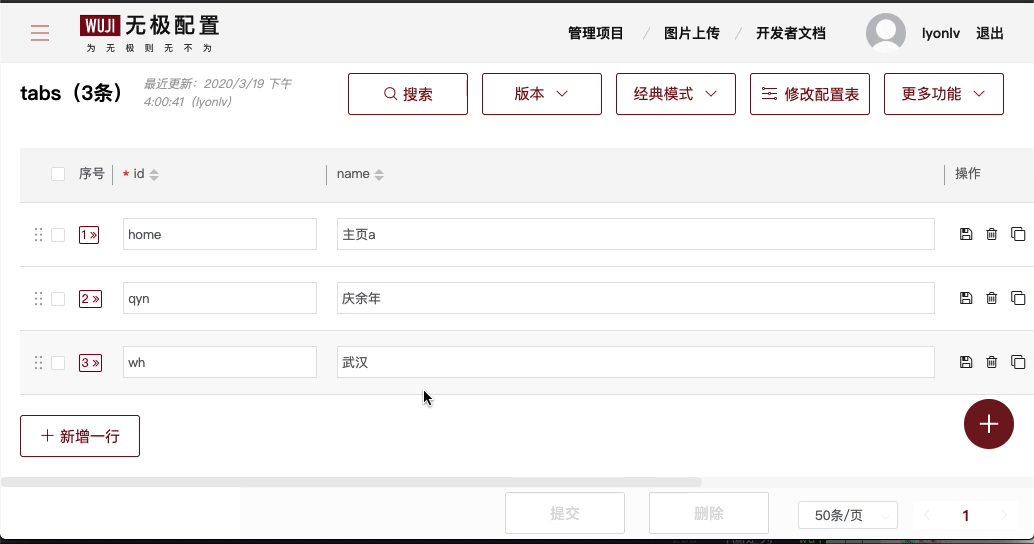This screenshot has width=1034, height=544.
Task: Add a row with 新增一行 button
Action: 80,436
